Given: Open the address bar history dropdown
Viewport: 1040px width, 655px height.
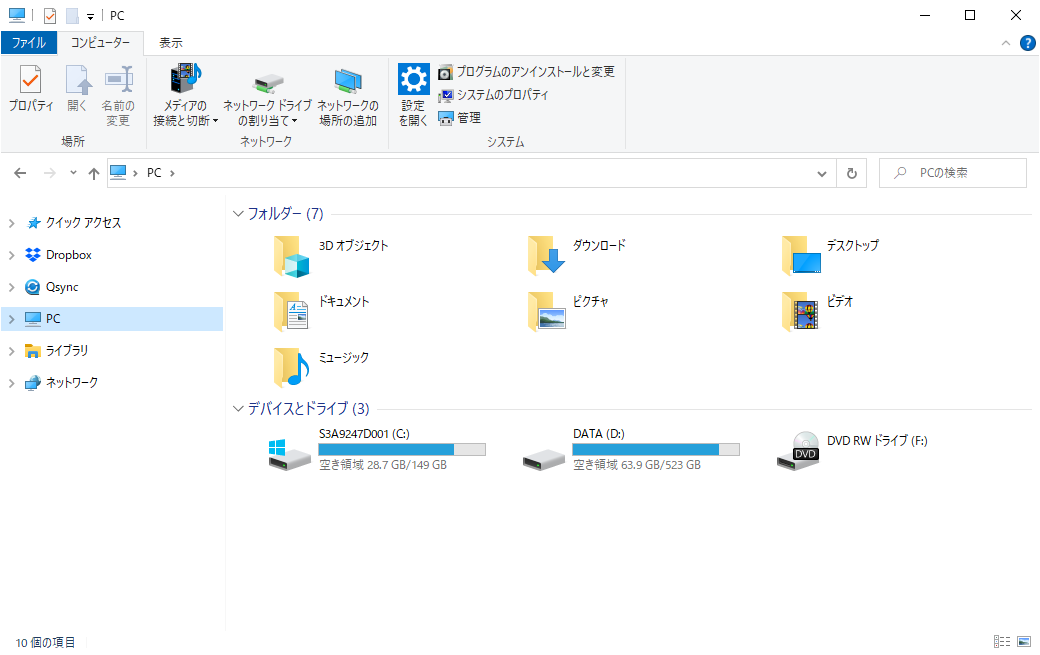Looking at the screenshot, I should pos(822,174).
